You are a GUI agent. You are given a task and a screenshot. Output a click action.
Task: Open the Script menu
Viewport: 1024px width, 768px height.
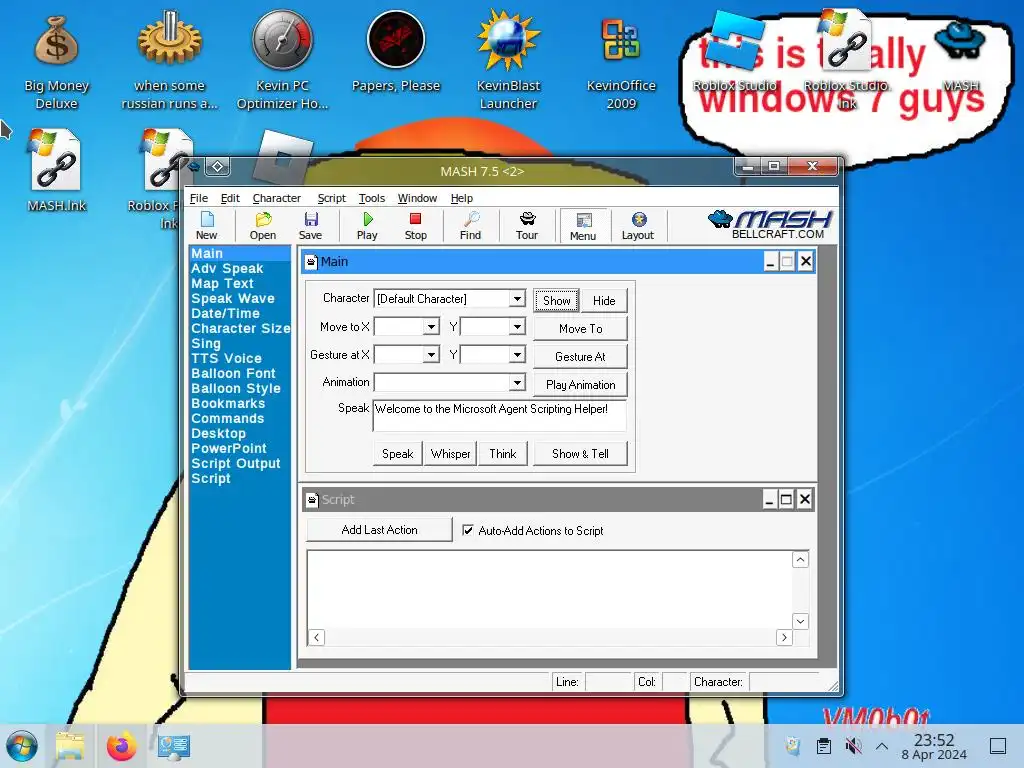331,198
